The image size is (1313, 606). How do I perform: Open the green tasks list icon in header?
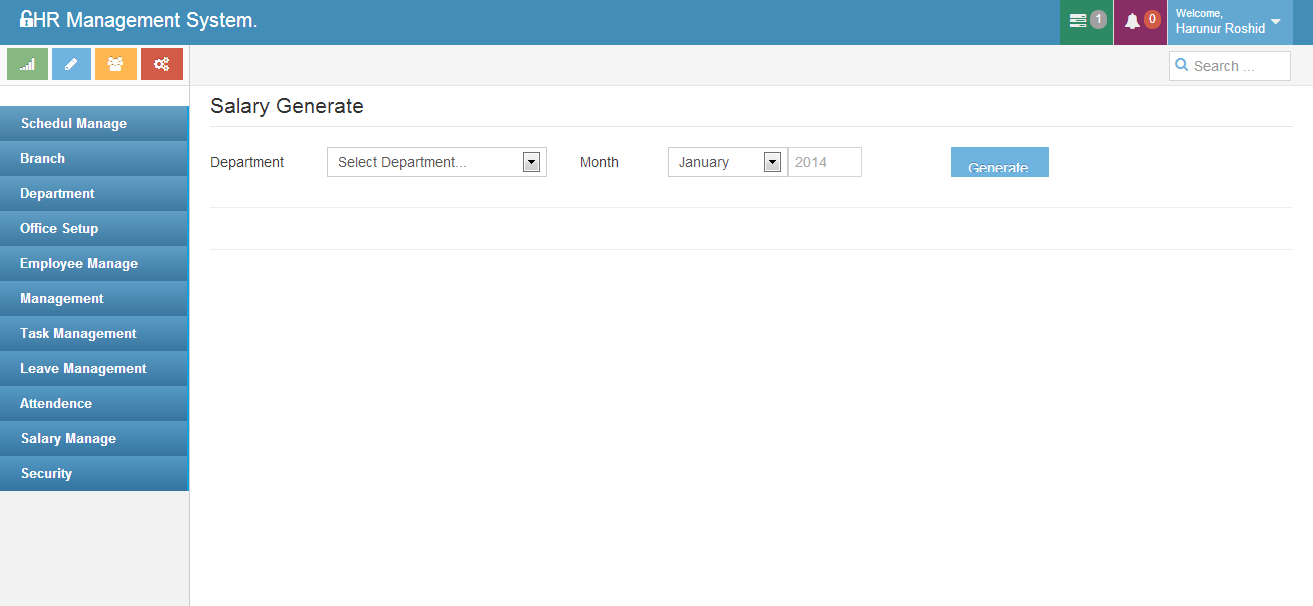click(x=1078, y=21)
